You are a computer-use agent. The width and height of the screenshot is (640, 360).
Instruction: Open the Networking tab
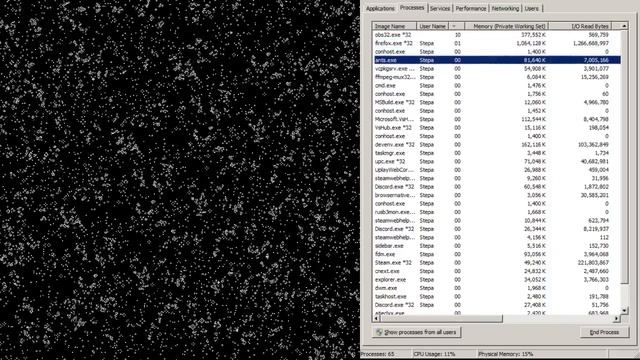[x=505, y=9]
